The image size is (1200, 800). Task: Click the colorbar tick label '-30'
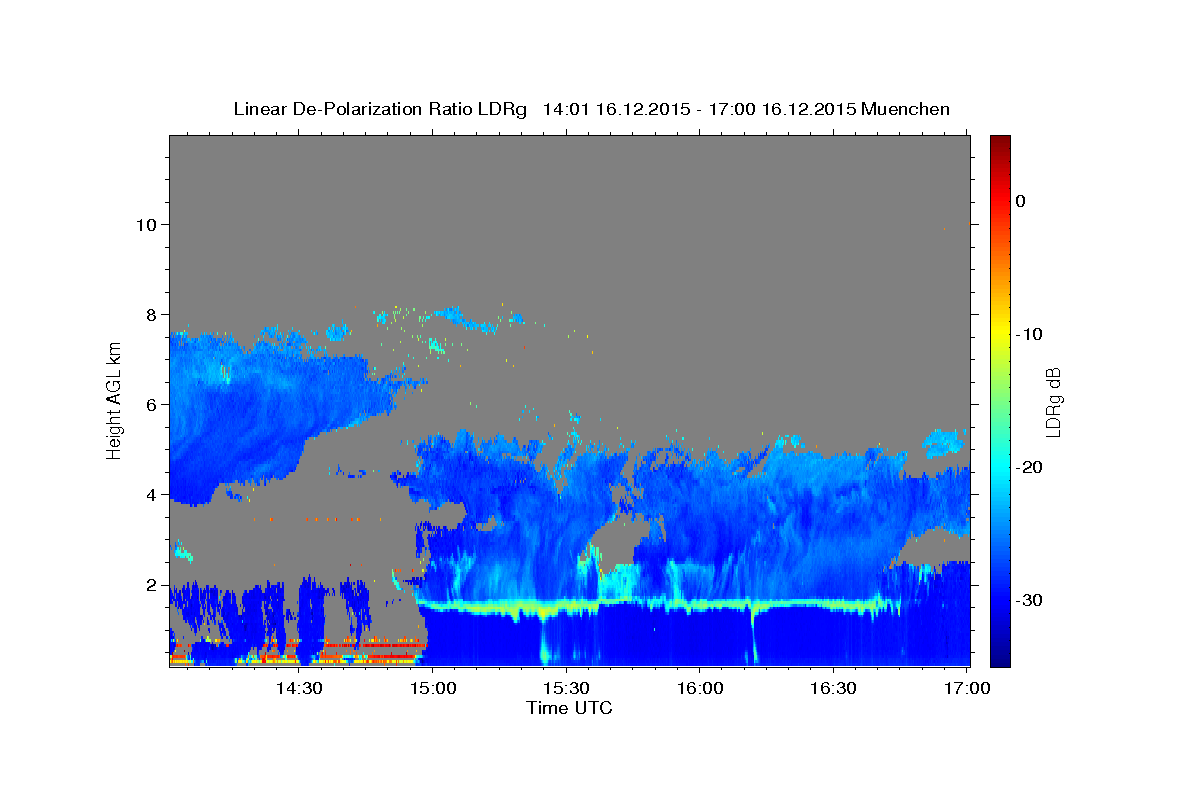(1029, 600)
